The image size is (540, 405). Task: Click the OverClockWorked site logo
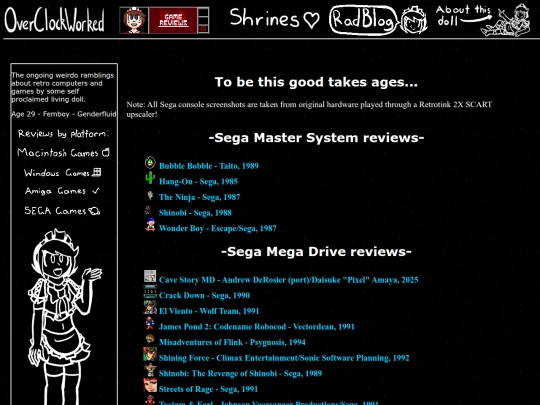[54, 20]
